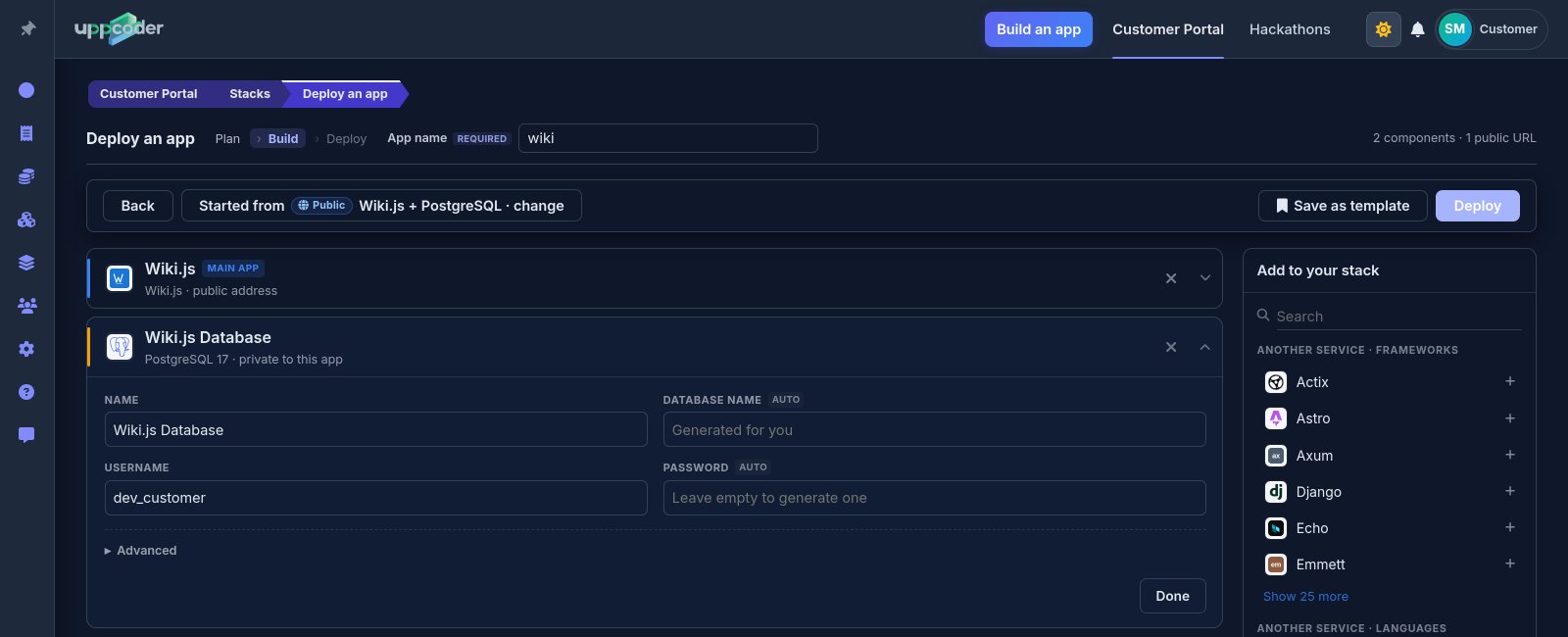The width and height of the screenshot is (1568, 637).
Task: Expand the Advanced disclosure section
Action: coord(140,551)
